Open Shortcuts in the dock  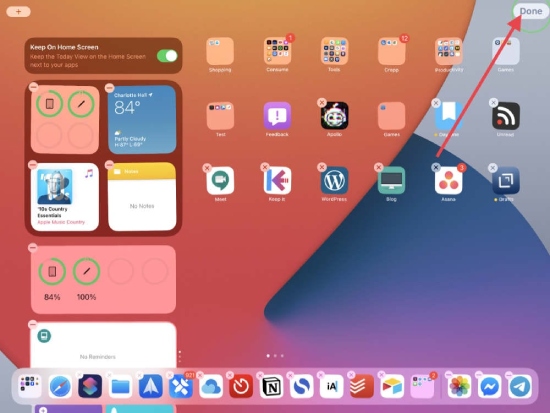click(x=90, y=386)
